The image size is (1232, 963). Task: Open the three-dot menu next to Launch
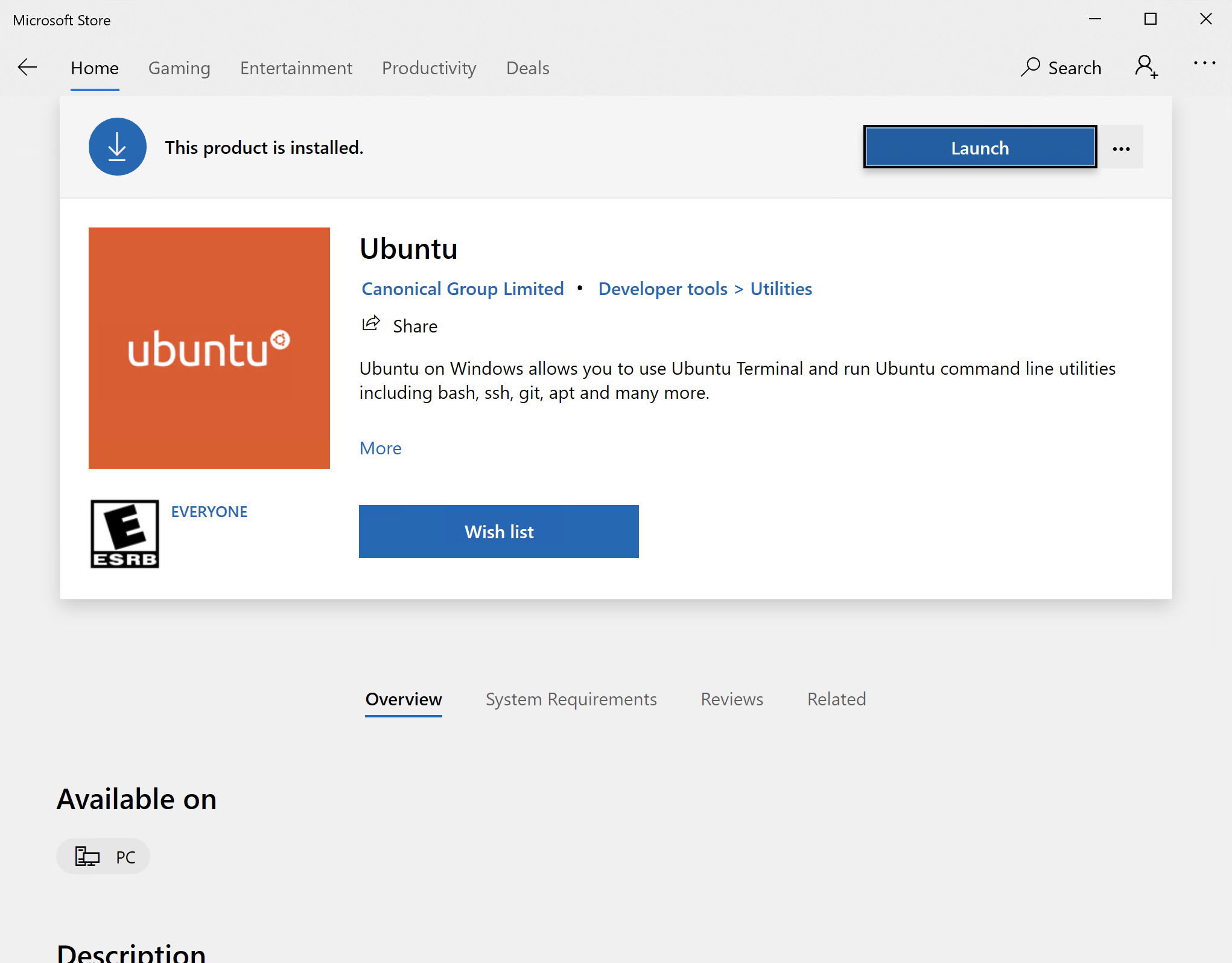point(1121,147)
